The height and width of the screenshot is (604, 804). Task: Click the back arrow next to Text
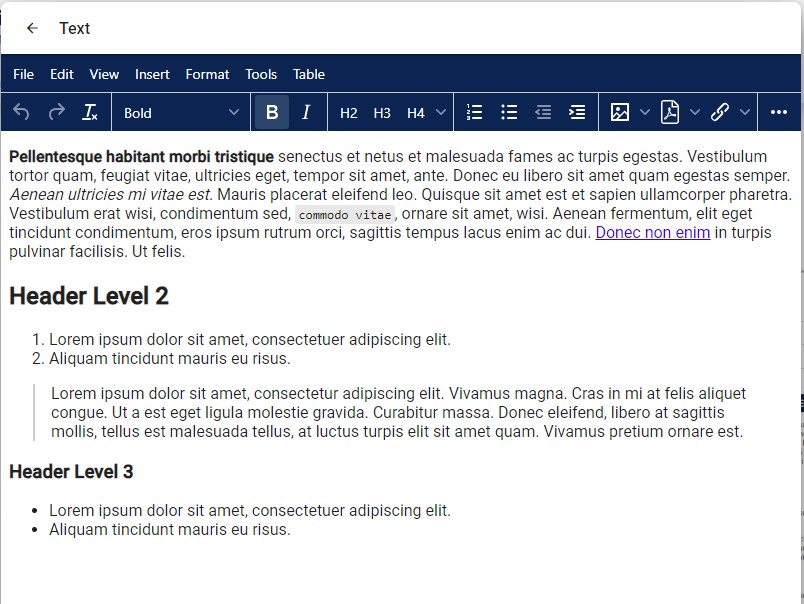(32, 28)
